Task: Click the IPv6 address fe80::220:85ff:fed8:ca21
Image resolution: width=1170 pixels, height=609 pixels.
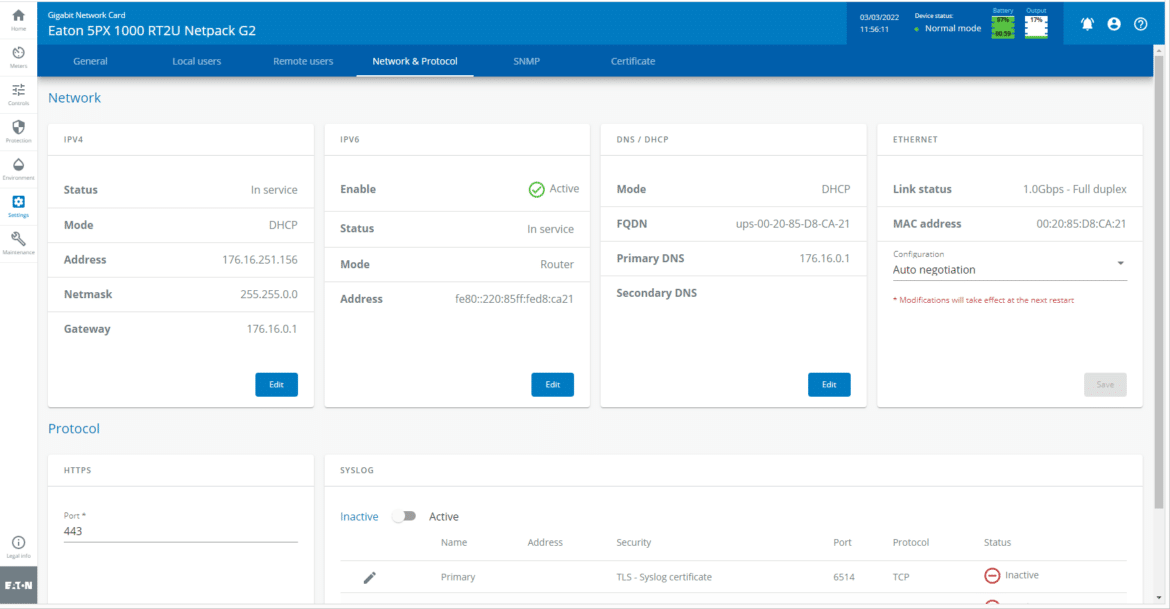Action: (x=514, y=299)
